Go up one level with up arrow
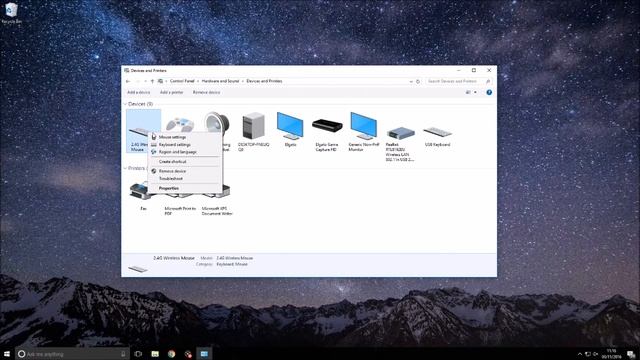 [x=152, y=81]
